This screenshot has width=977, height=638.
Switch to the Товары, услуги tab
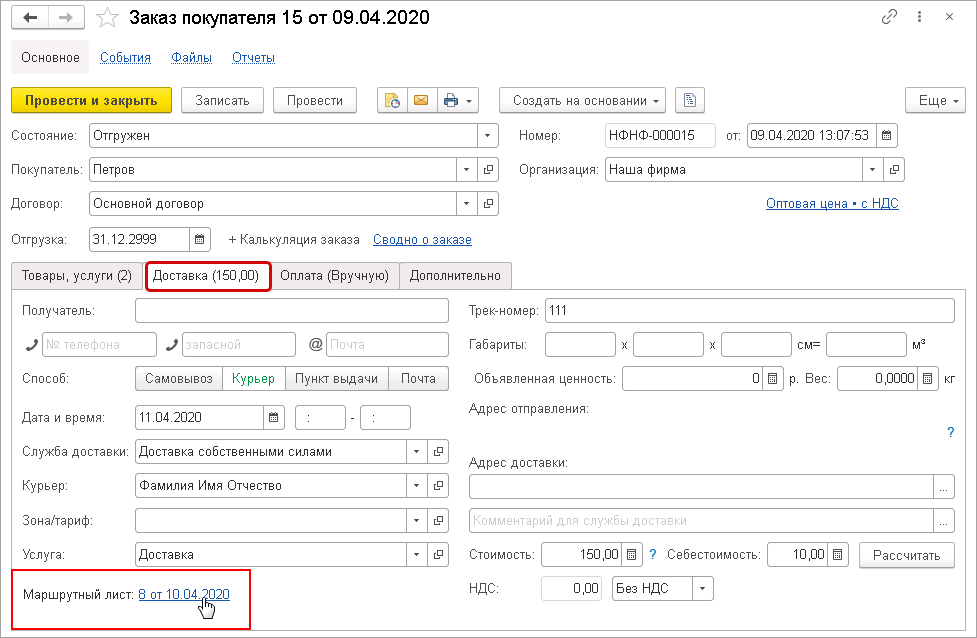pos(77,275)
